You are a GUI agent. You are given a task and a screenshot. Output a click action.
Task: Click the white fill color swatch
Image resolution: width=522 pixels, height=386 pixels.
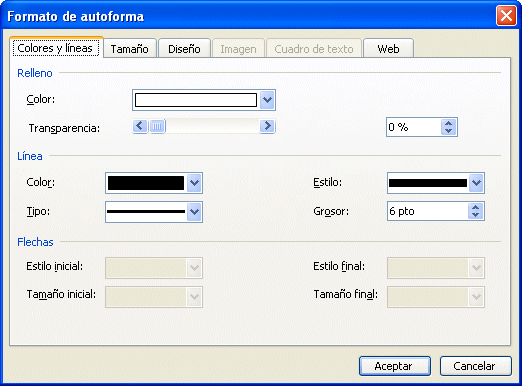point(196,100)
